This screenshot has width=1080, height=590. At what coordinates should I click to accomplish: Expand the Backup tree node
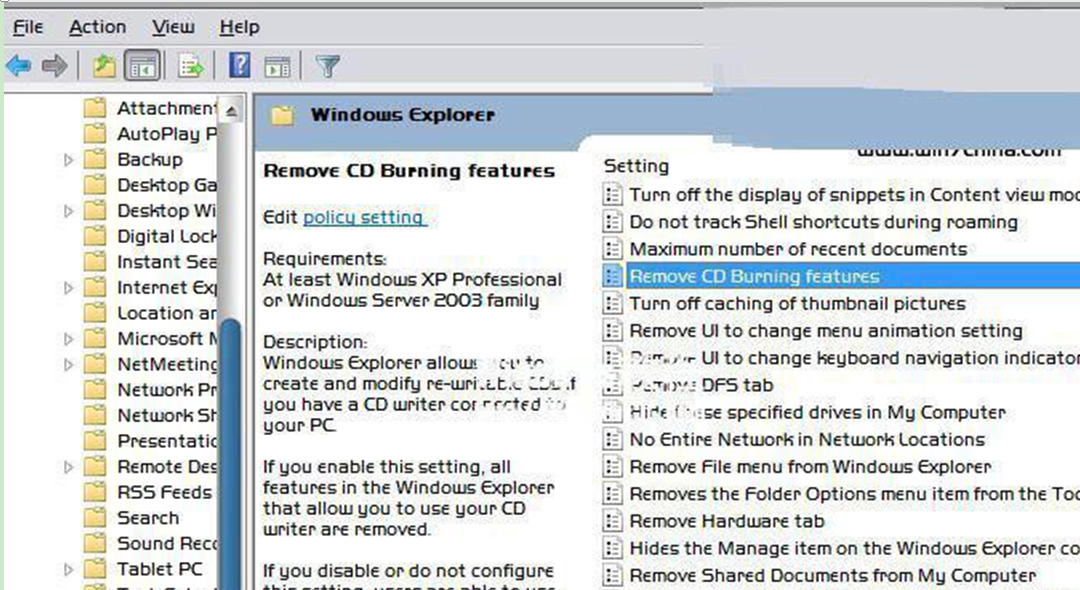[x=69, y=160]
